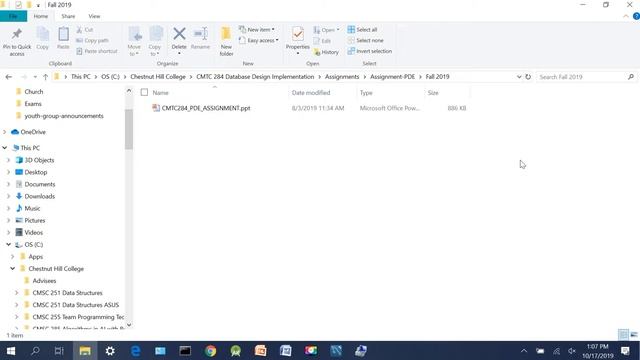Viewport: 640px width, 360px height.
Task: Click Chestnut Hill College in the breadcrumb
Action: click(158, 77)
